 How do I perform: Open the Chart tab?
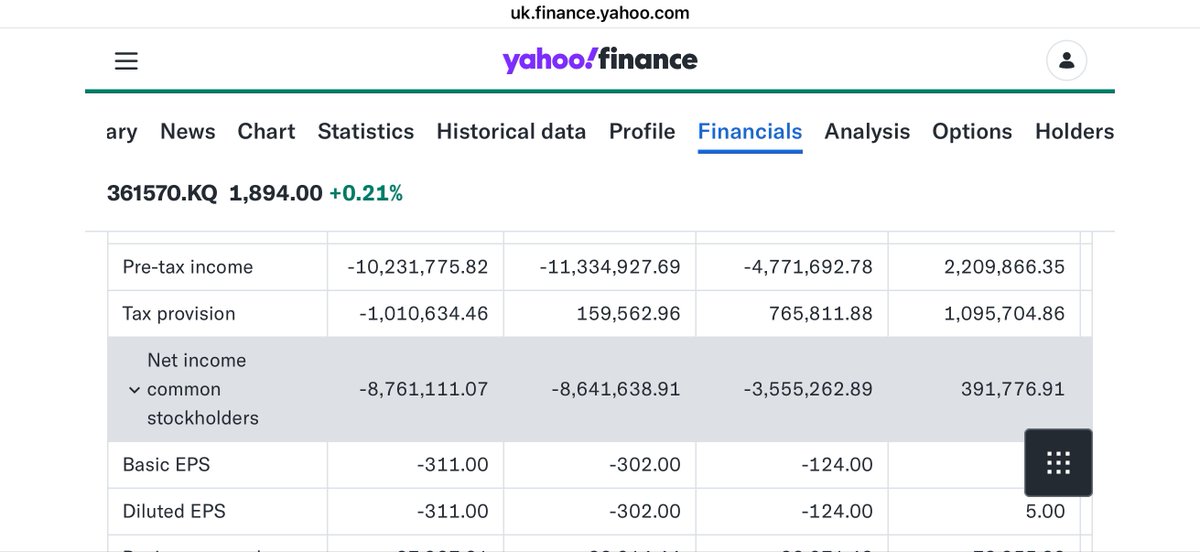(266, 131)
